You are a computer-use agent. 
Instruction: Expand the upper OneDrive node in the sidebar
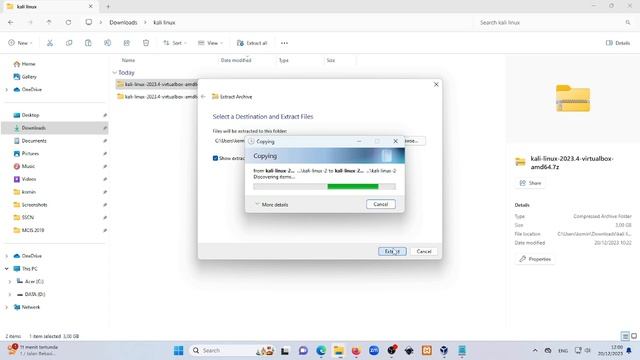tap(7, 89)
